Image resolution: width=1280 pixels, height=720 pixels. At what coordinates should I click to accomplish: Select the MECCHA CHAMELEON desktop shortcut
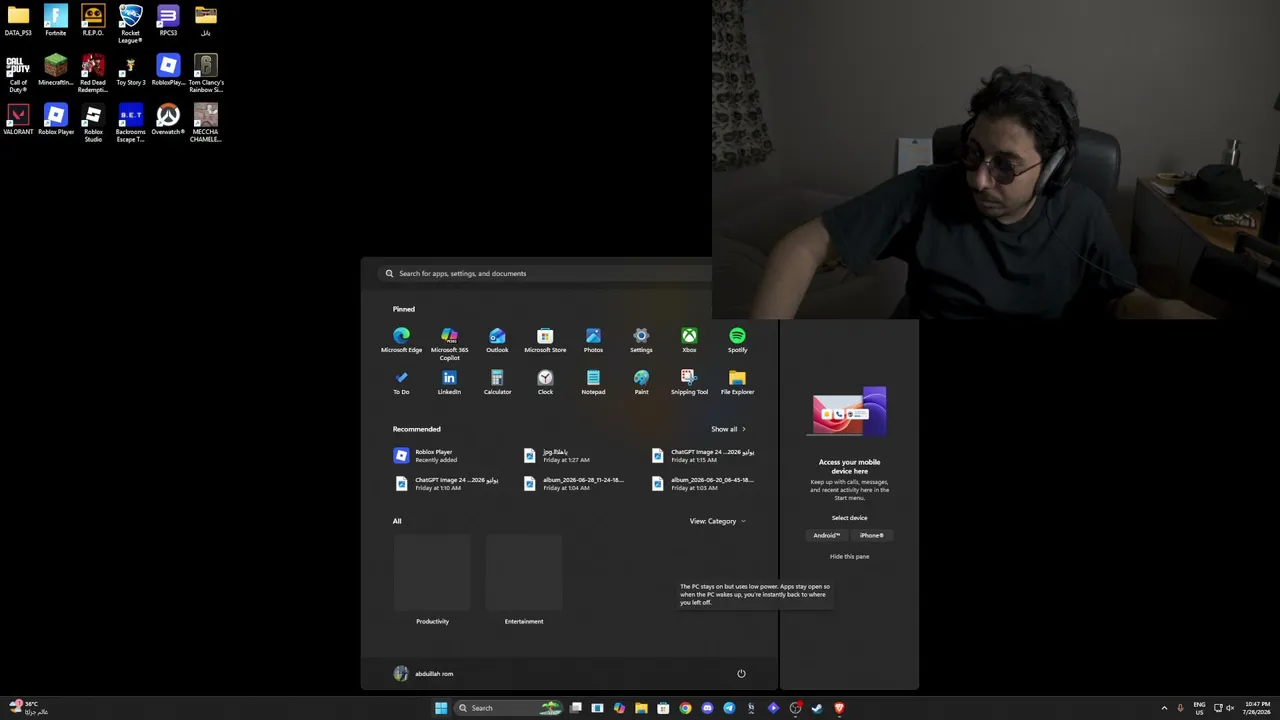click(206, 123)
